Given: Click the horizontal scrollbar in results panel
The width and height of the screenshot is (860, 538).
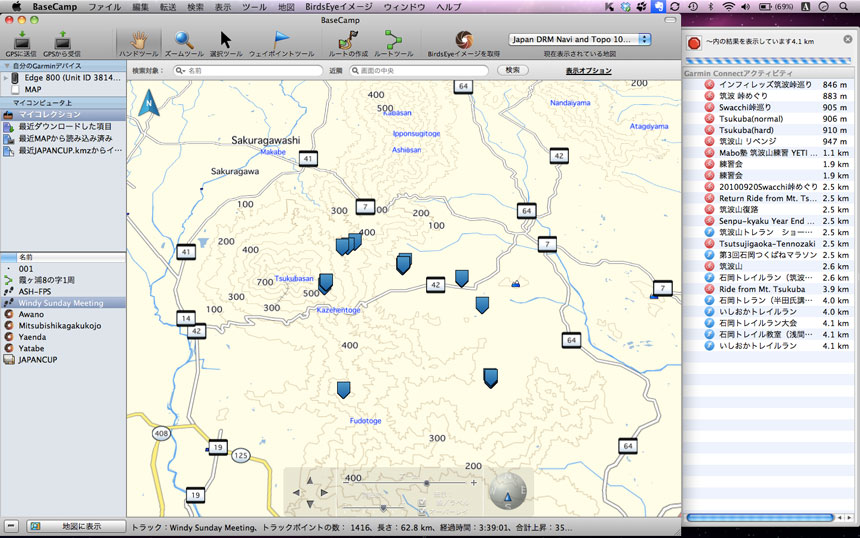Looking at the screenshot, I should pos(760,518).
